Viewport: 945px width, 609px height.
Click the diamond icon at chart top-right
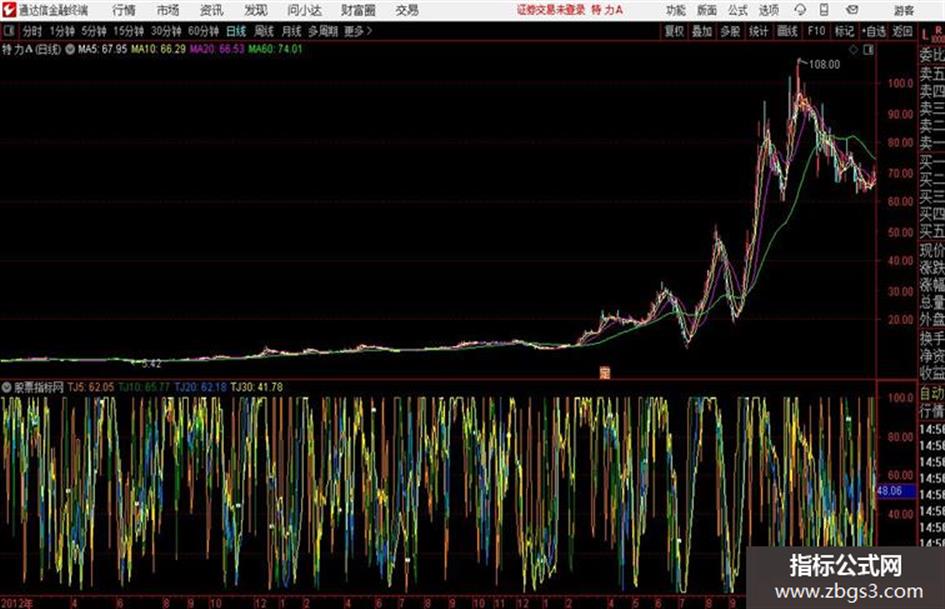point(853,50)
